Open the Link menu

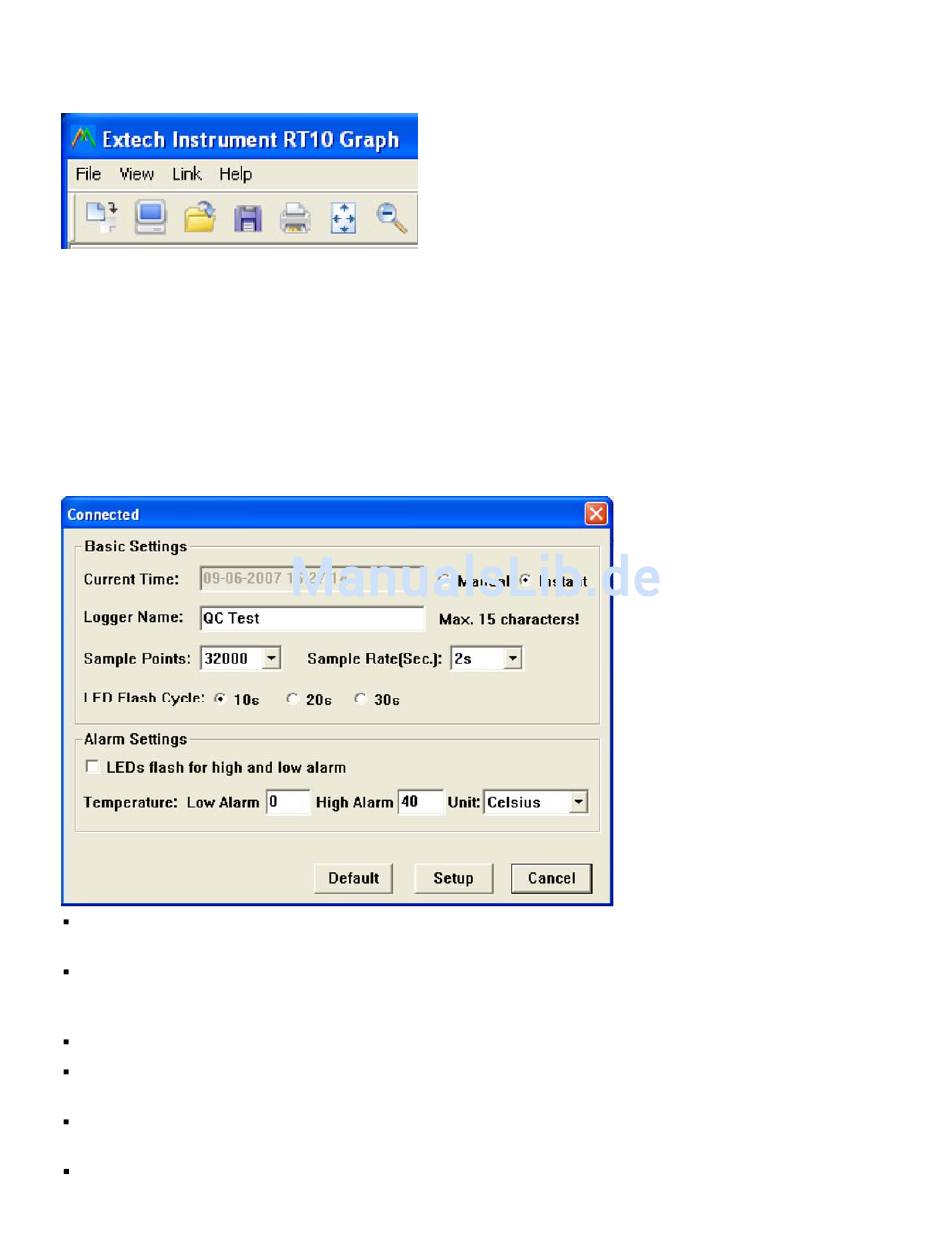click(x=187, y=174)
